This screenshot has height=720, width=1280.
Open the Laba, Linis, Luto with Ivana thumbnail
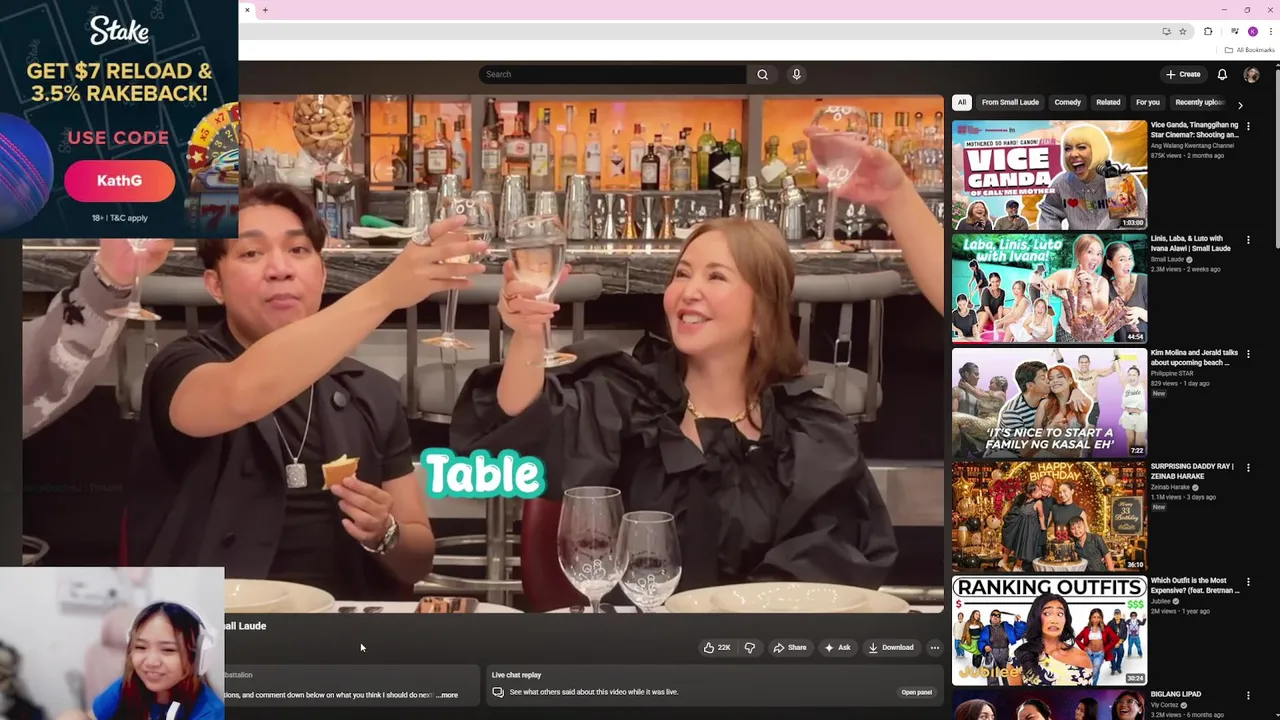[x=1049, y=288]
